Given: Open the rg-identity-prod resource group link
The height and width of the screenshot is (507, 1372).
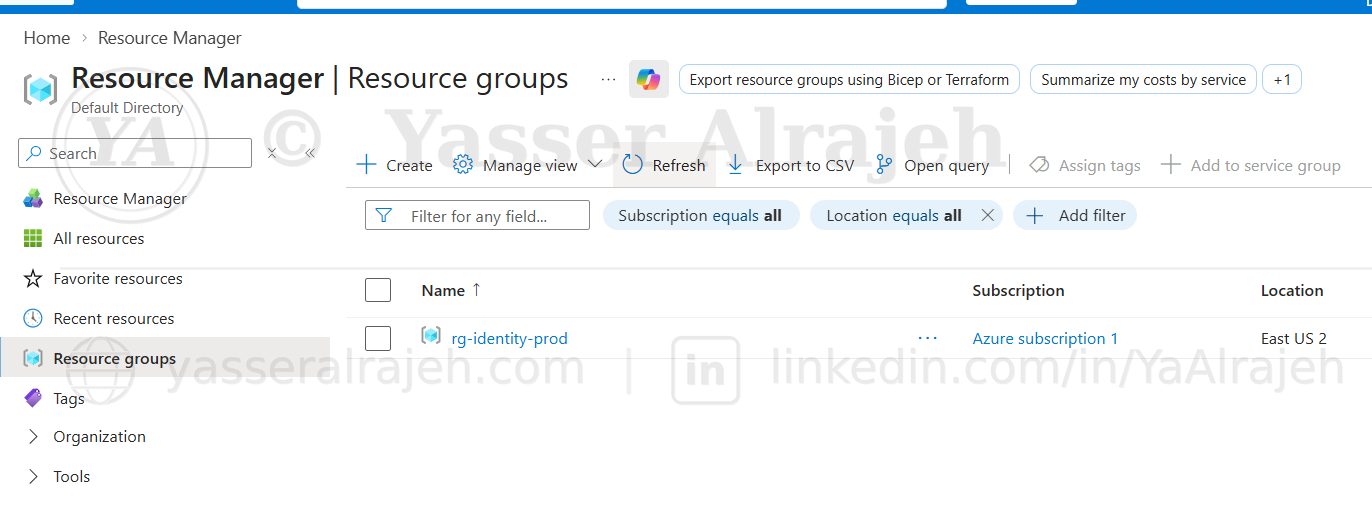Looking at the screenshot, I should coord(509,338).
